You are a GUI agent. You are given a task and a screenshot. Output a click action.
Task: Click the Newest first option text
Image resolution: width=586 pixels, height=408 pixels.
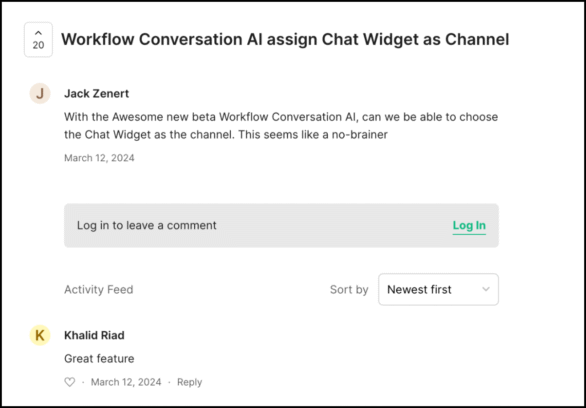419,290
